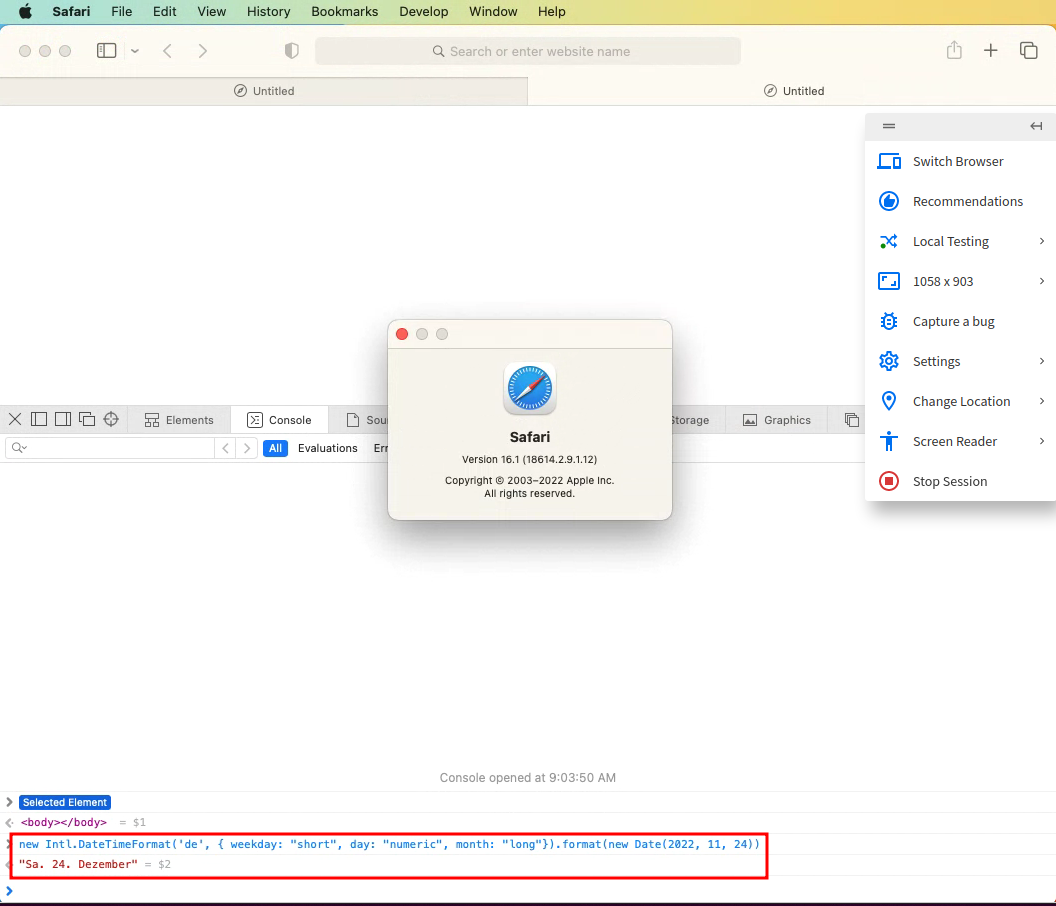Select Switch Browser
This screenshot has height=906, width=1056.
[960, 162]
